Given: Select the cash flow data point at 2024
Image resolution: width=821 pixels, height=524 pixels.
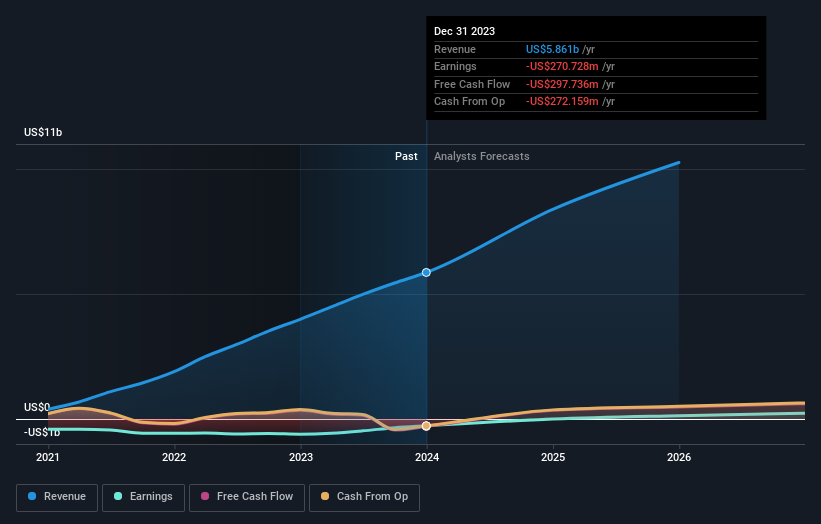Looking at the screenshot, I should [x=426, y=426].
